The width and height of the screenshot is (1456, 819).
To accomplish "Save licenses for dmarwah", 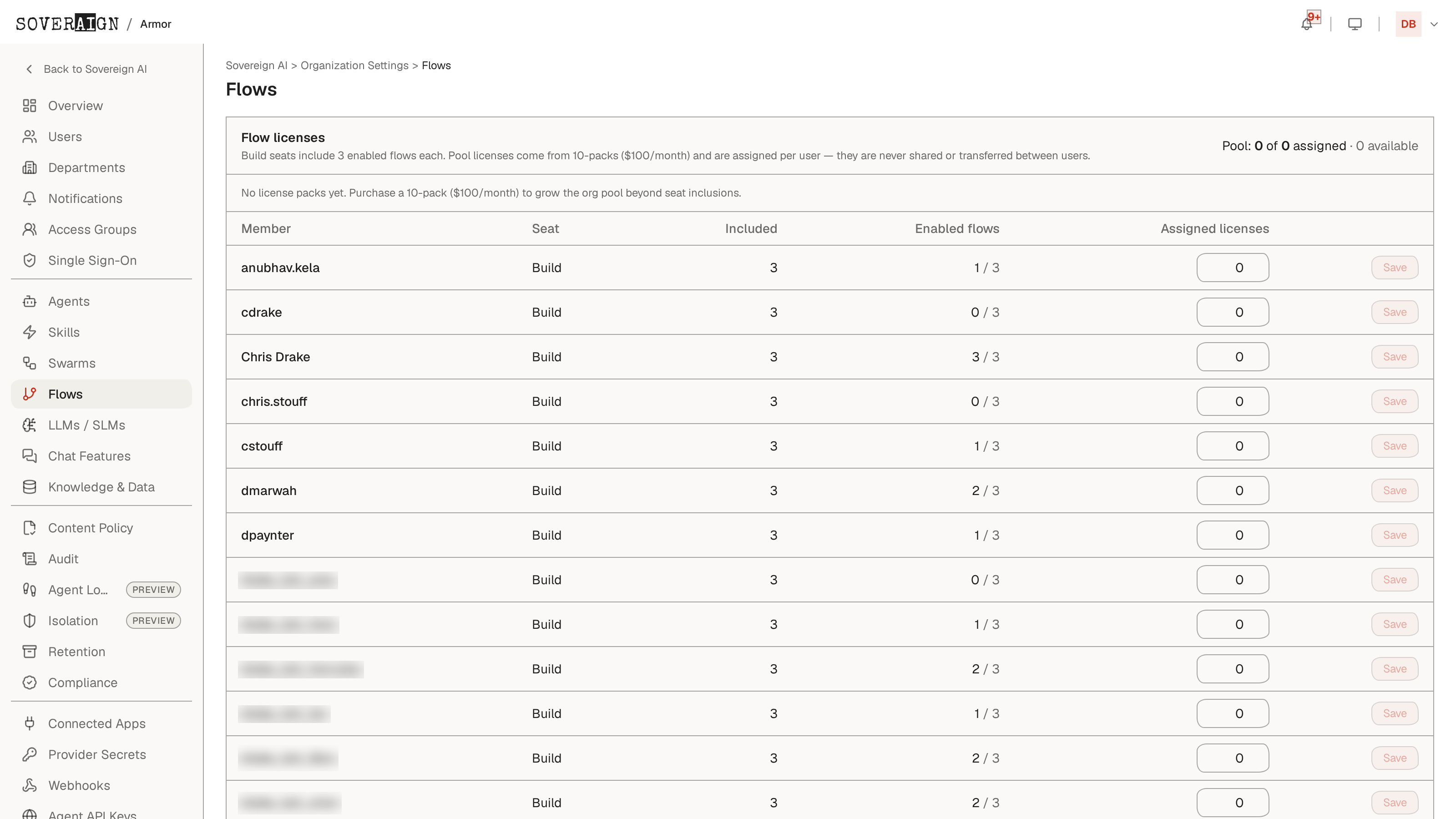I will 1395,491.
